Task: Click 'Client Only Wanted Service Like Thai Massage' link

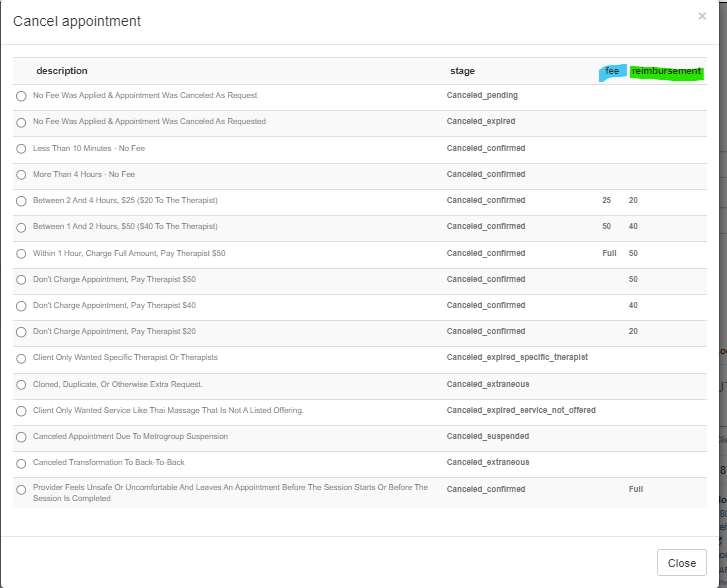Action: [x=168, y=410]
